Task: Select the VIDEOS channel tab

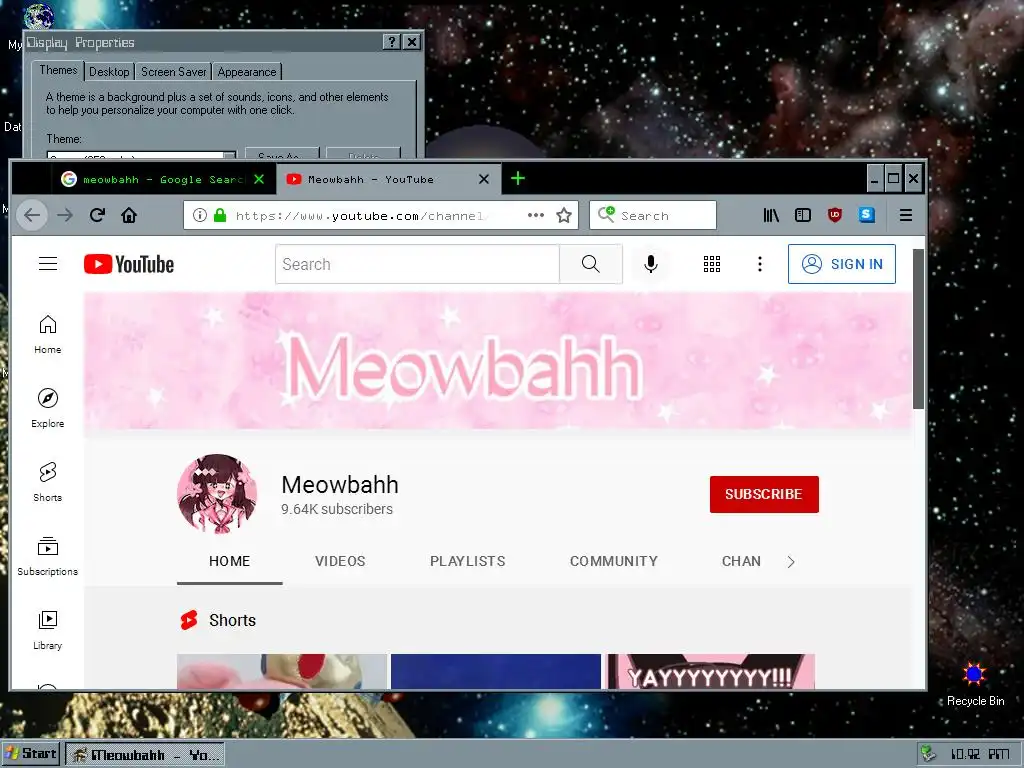Action: point(340,561)
